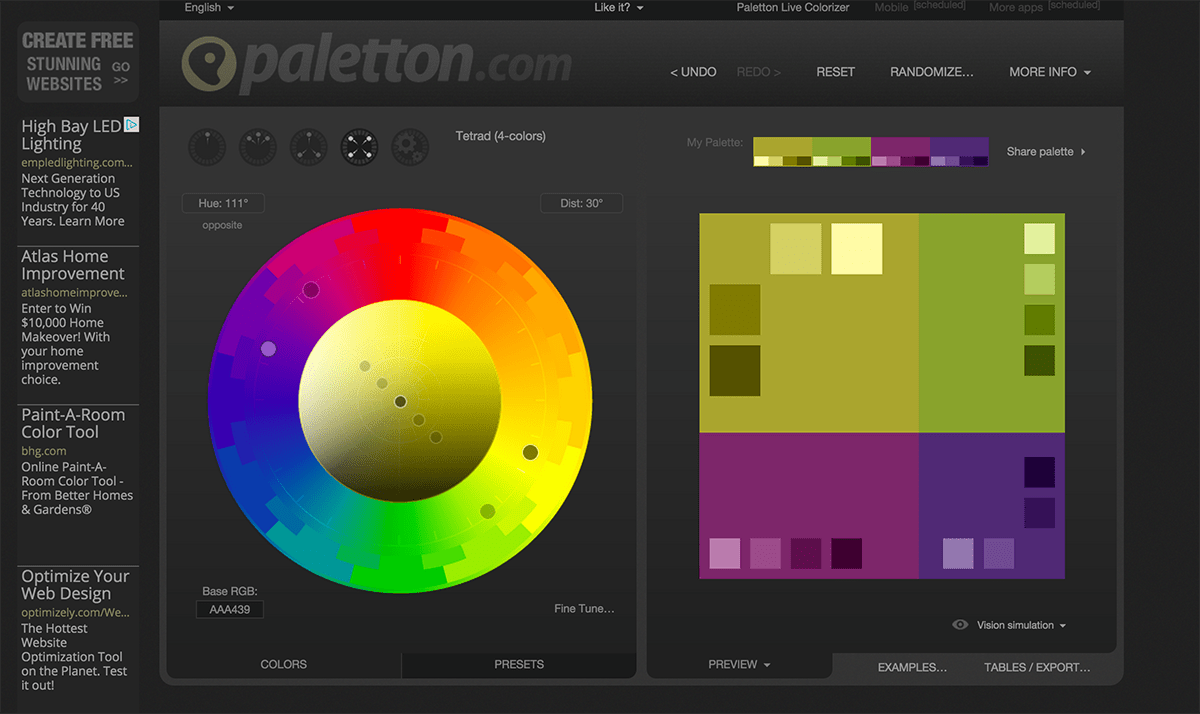Expand the Share palette menu
1200x714 pixels.
(1046, 151)
